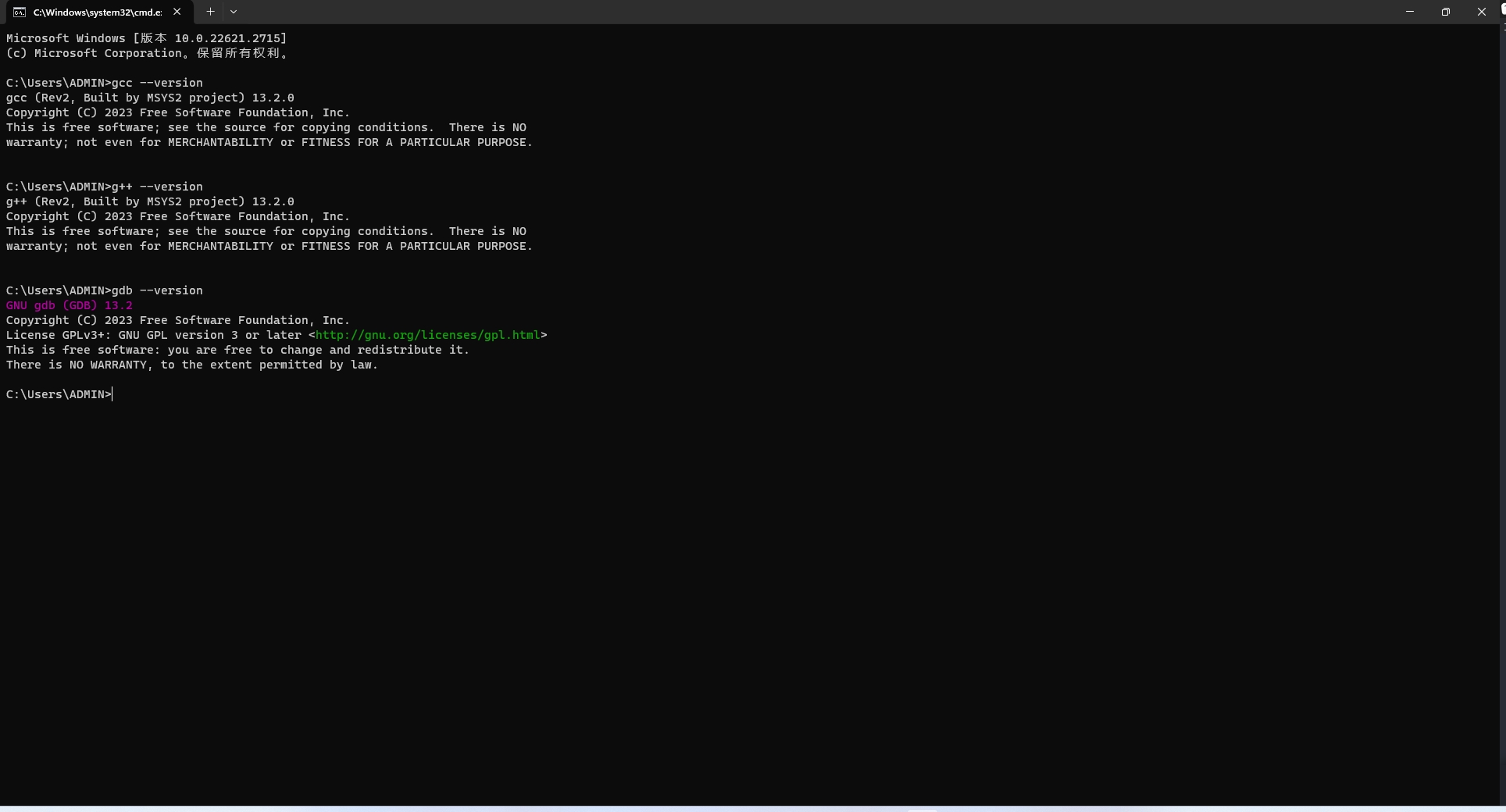
Task: Click the magenta GNU gdb 13.2 line
Action: coord(70,305)
